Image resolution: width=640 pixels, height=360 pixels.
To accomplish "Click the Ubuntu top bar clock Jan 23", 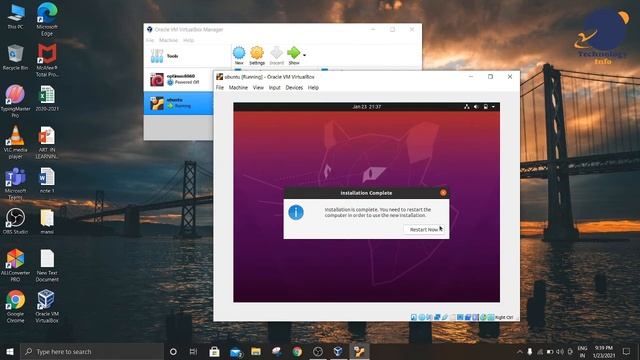I will 367,107.
